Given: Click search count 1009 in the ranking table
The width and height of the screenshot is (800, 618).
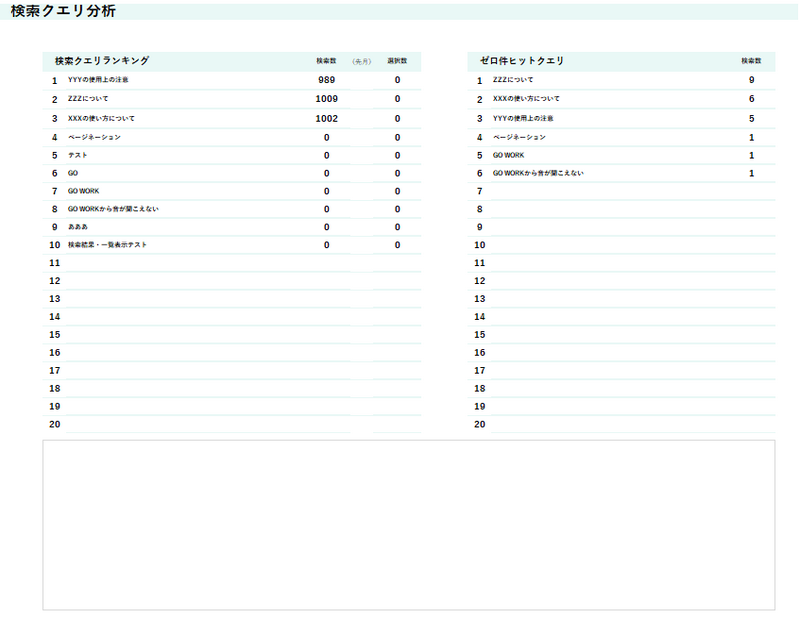Looking at the screenshot, I should (326, 99).
